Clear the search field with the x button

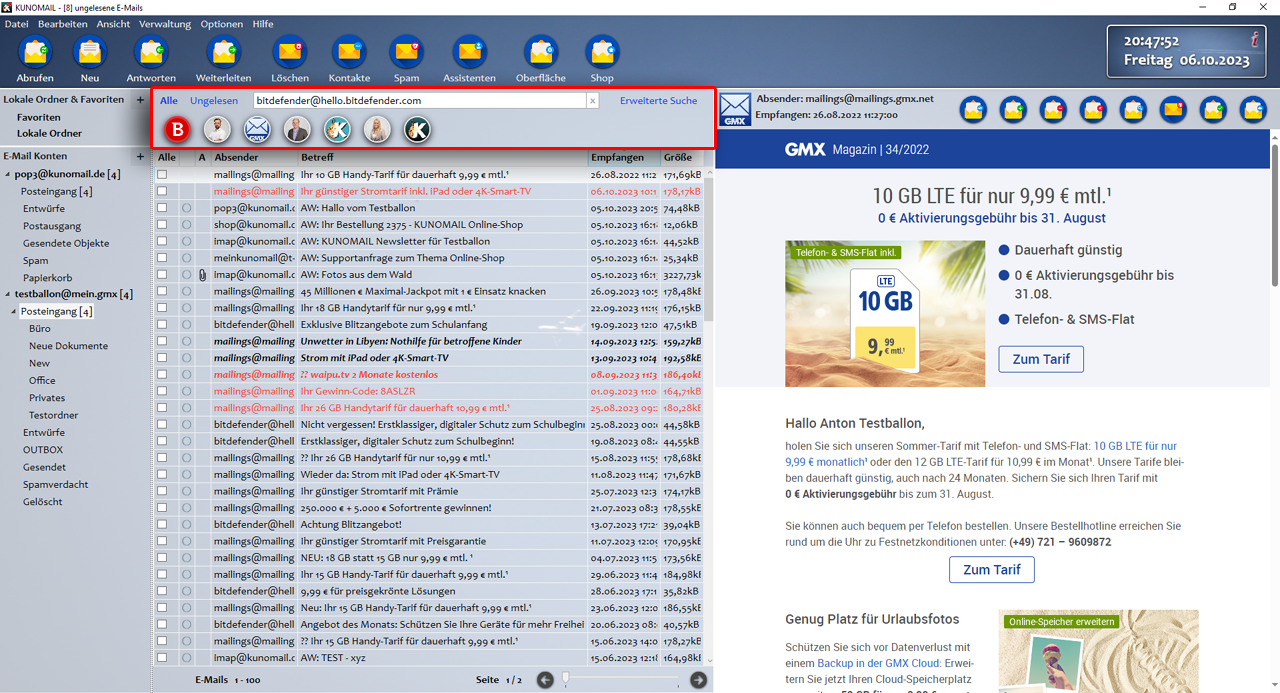coord(592,101)
